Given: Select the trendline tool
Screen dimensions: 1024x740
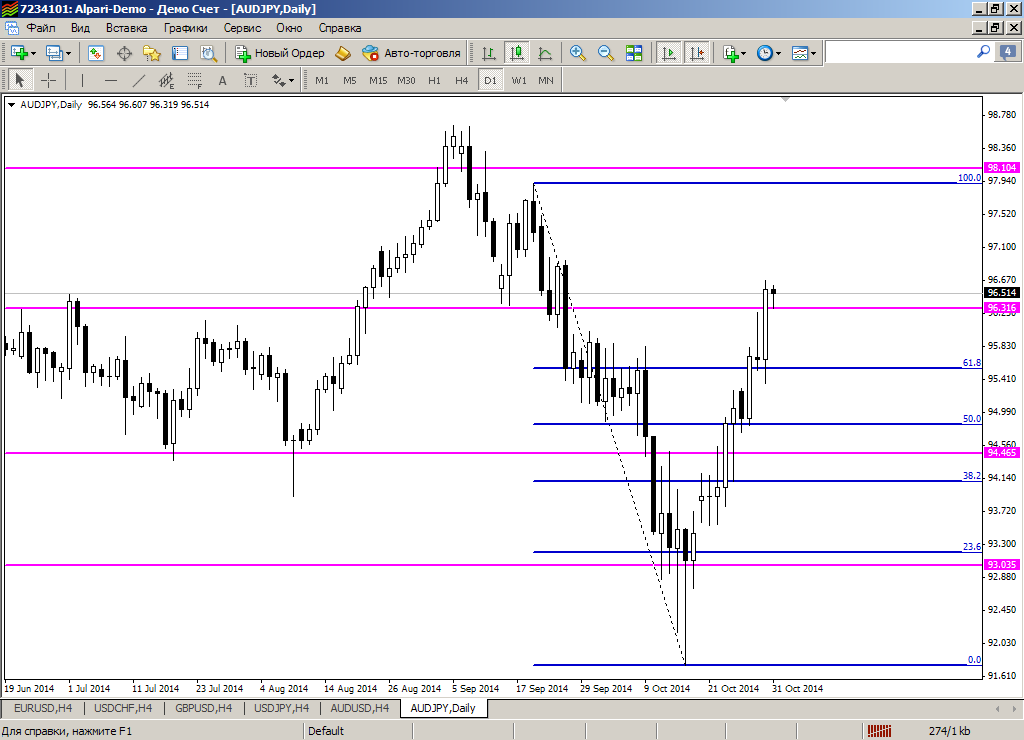Looking at the screenshot, I should click(138, 80).
